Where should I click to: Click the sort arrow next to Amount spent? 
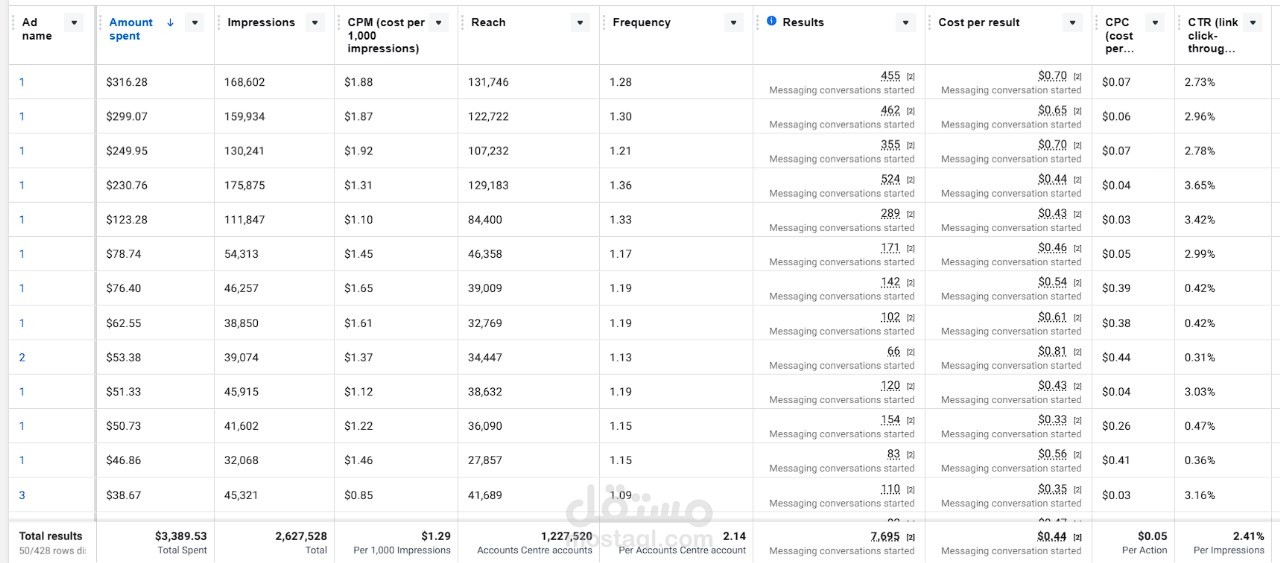(170, 22)
